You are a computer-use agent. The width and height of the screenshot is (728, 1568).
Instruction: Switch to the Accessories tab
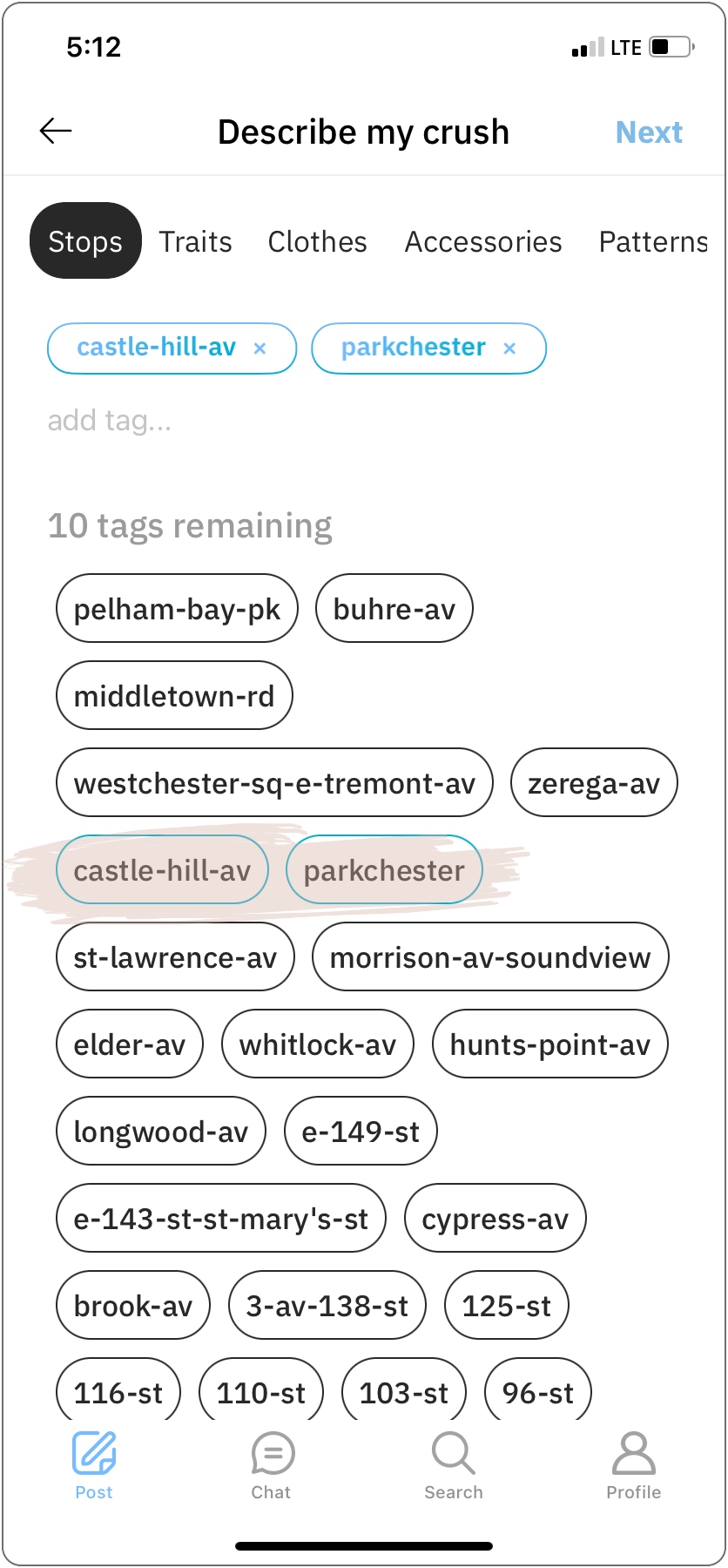tap(483, 241)
